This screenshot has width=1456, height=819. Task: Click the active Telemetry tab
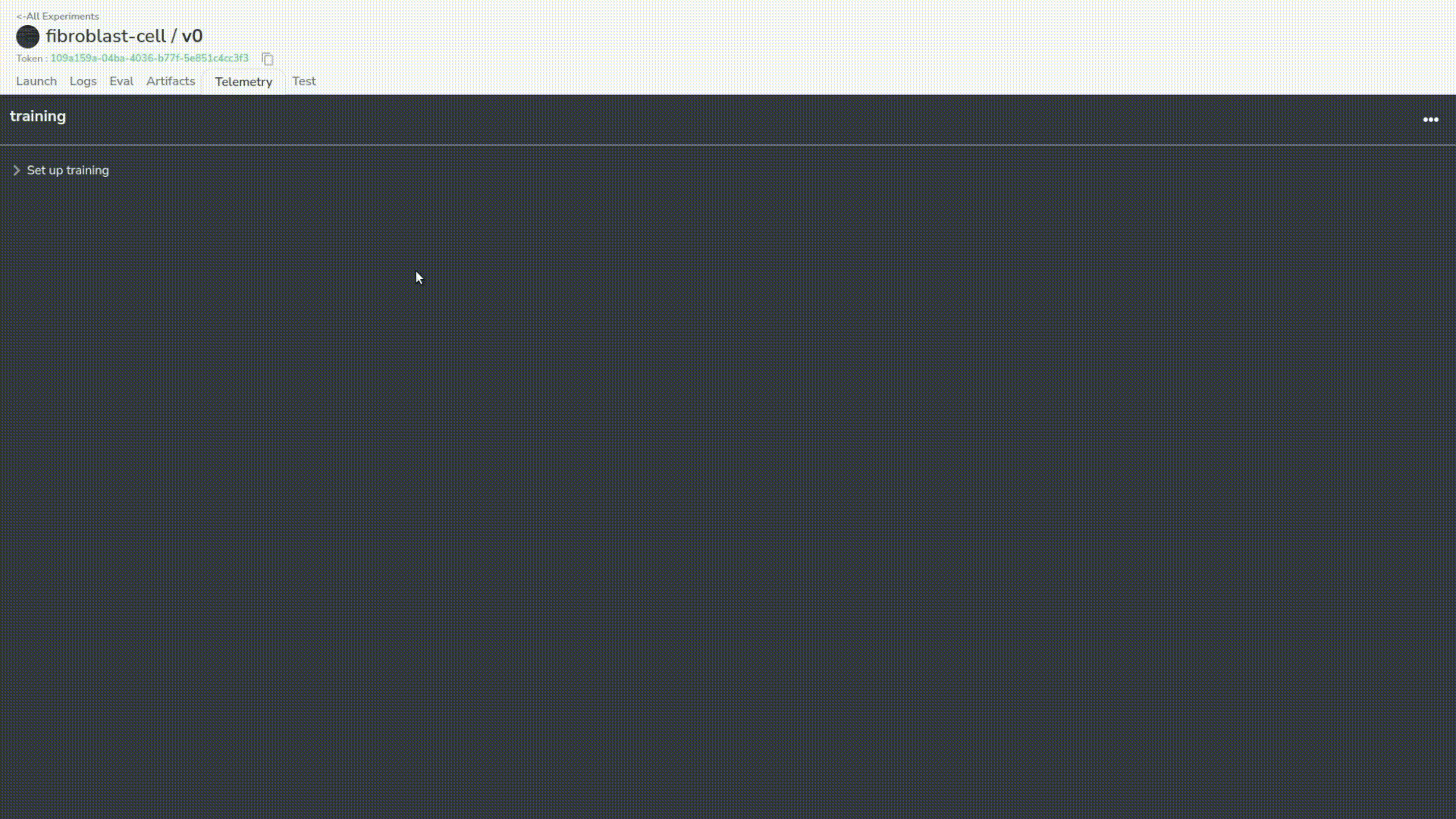(243, 82)
